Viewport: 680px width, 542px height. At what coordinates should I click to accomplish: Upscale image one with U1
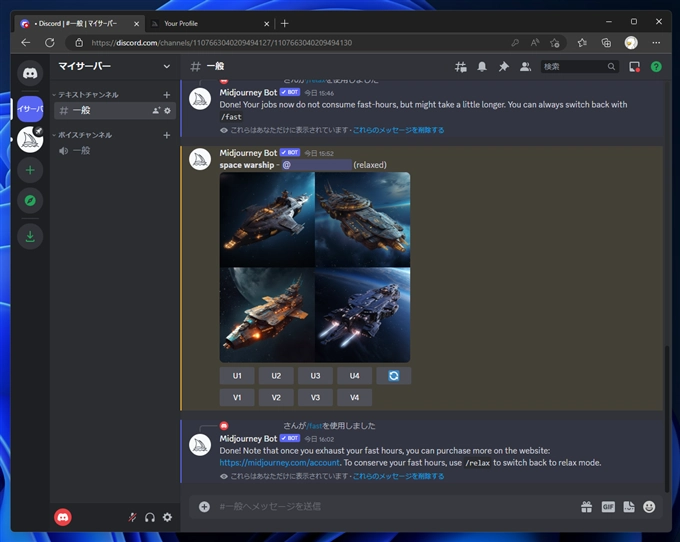237,375
